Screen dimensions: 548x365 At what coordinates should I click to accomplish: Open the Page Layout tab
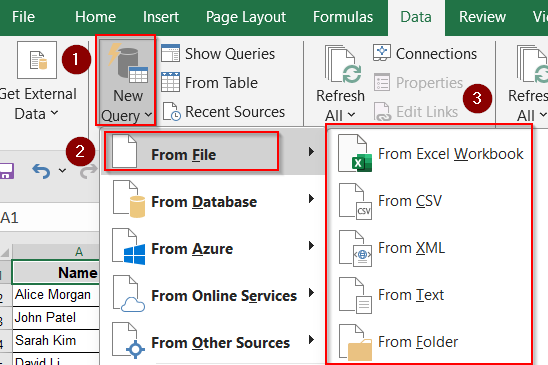[x=246, y=17]
